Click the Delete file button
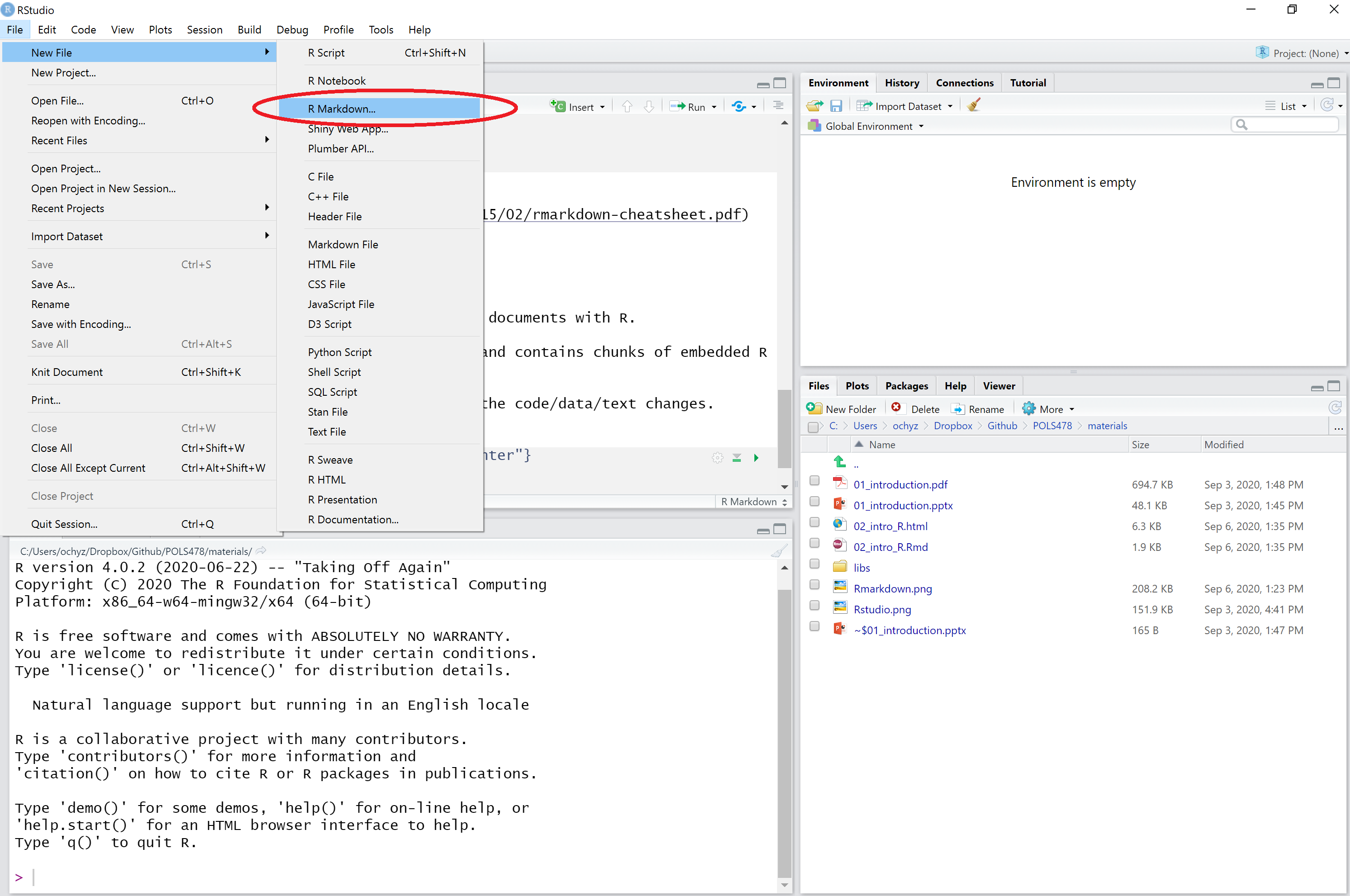 [915, 409]
